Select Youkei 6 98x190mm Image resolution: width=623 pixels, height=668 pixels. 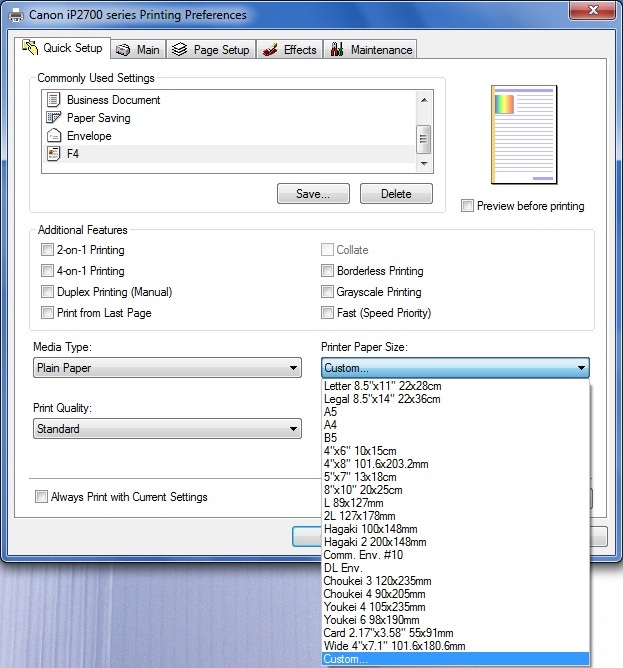point(455,620)
